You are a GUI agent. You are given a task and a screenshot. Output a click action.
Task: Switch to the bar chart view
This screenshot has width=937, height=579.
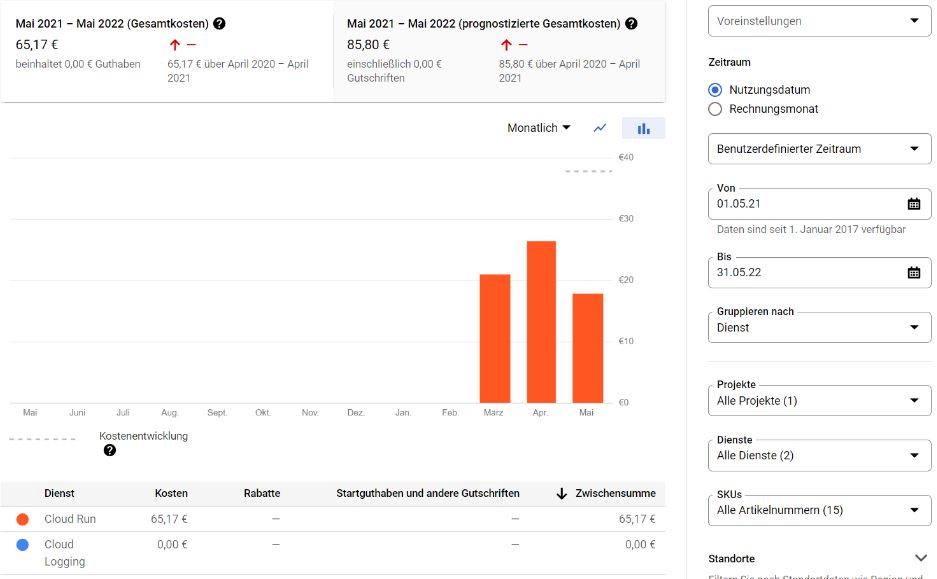click(643, 128)
